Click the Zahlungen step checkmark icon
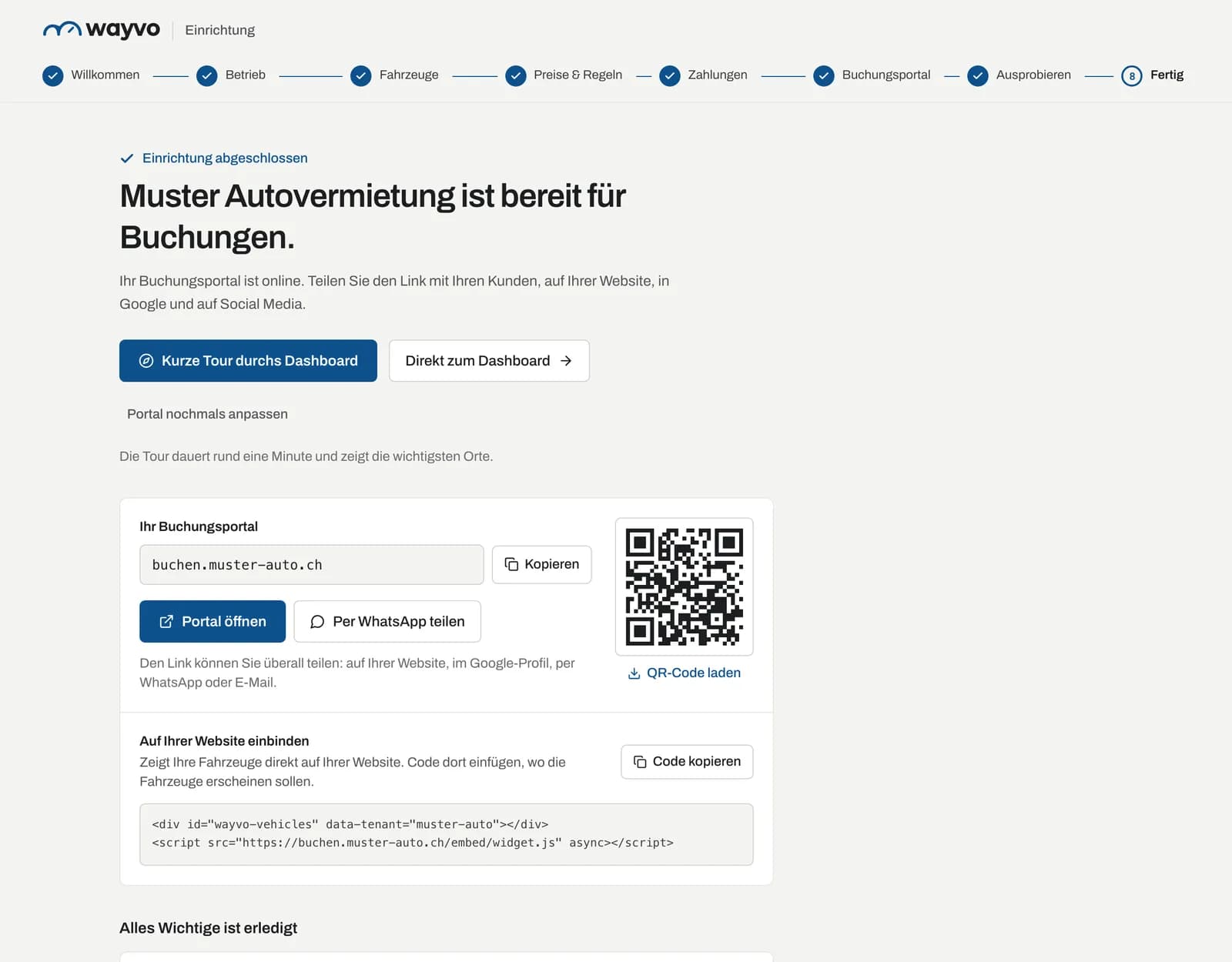 coord(669,75)
